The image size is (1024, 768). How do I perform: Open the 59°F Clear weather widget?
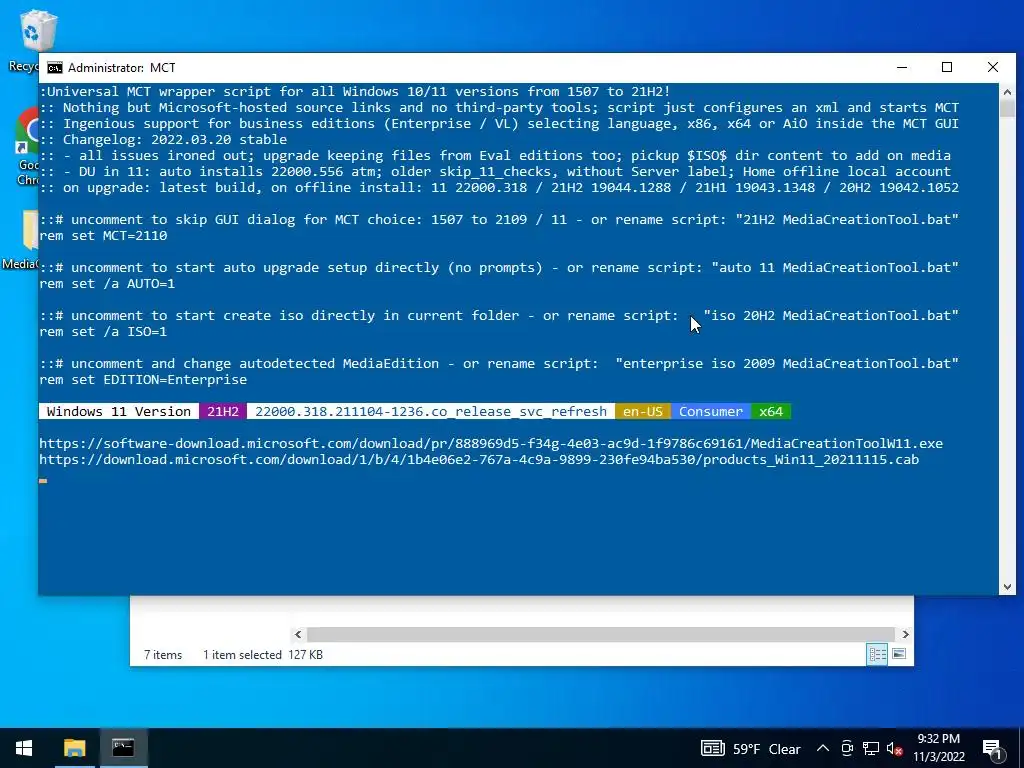(751, 748)
